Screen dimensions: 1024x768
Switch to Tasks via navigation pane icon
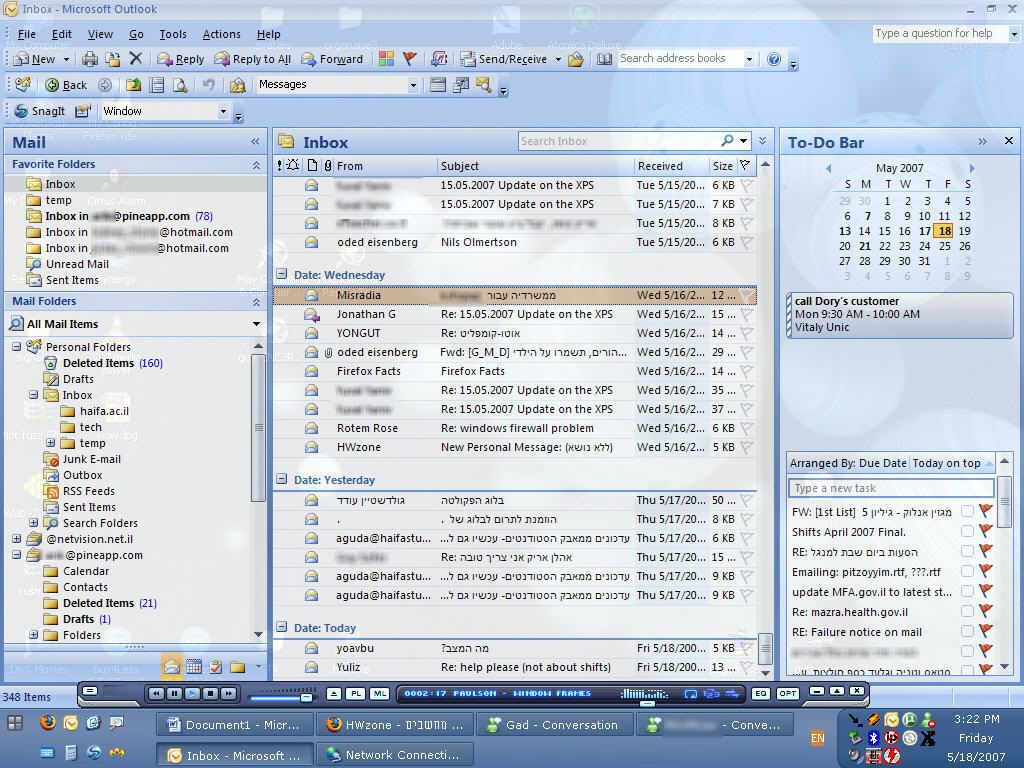point(216,667)
